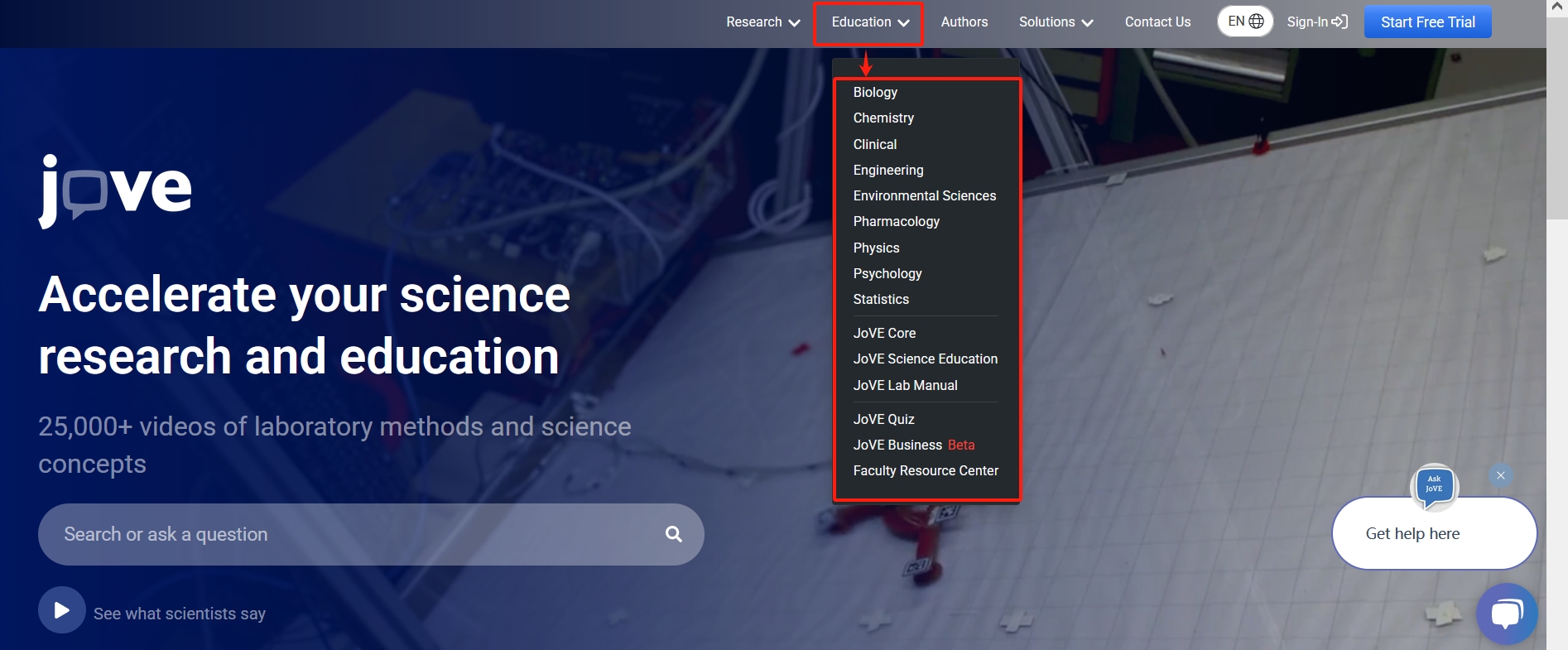1568x650 pixels.
Task: Open the EN language selector
Action: point(1245,22)
